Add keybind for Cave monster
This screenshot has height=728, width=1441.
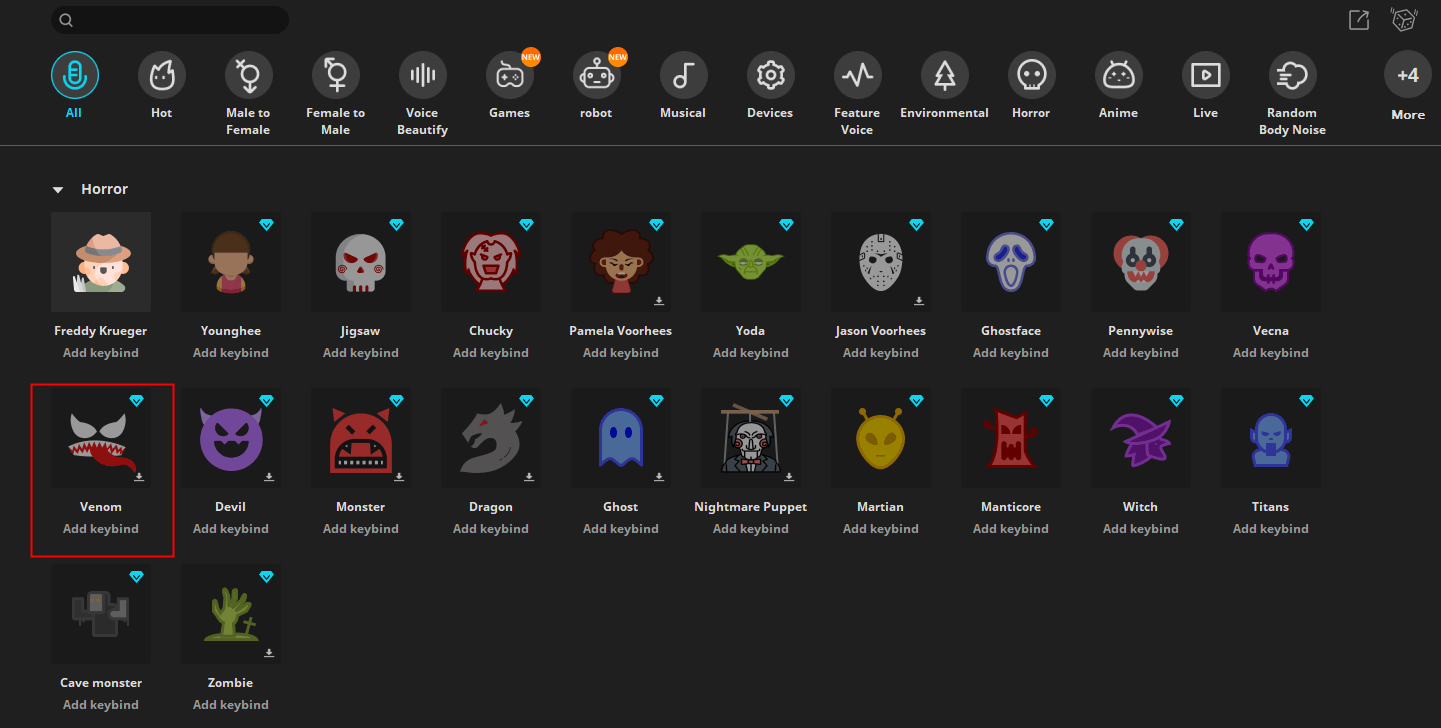(101, 705)
